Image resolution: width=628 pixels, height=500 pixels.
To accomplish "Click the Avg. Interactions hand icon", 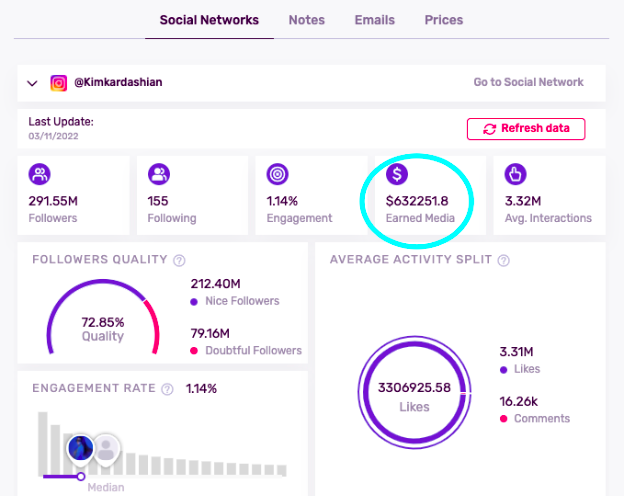I will 516,175.
